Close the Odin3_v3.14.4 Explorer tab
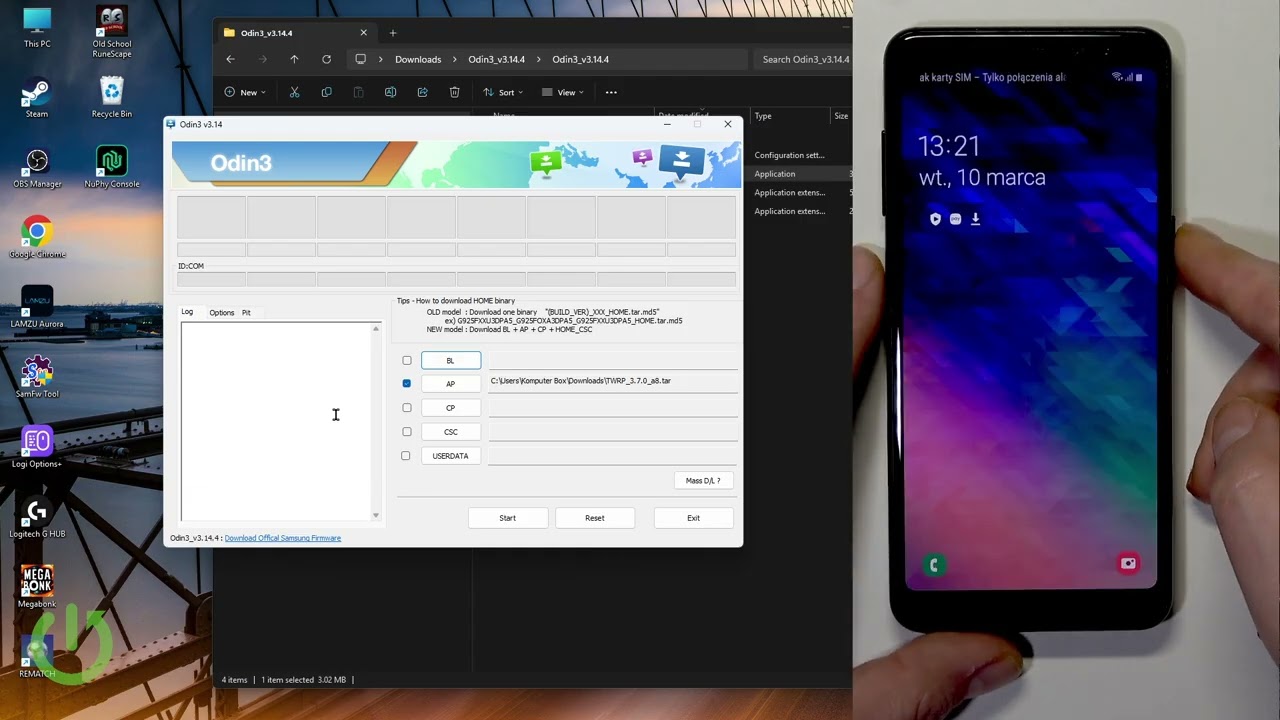 pos(363,33)
